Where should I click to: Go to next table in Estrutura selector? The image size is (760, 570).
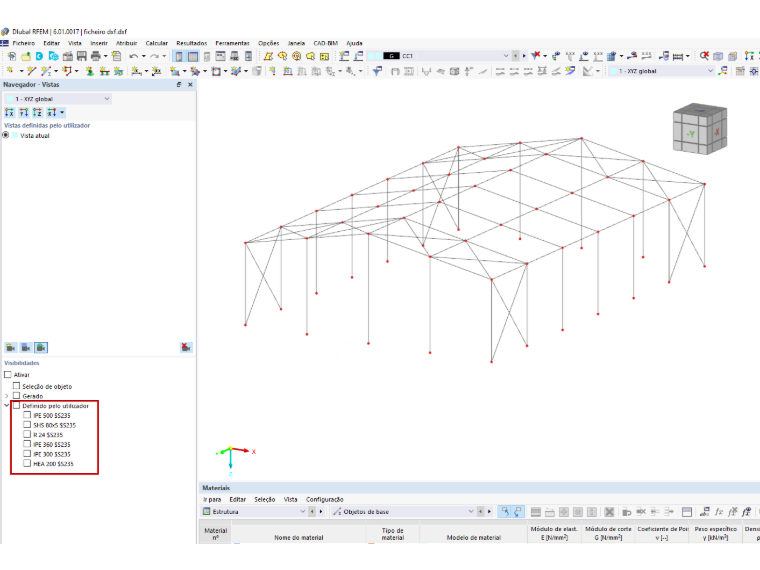[x=321, y=511]
